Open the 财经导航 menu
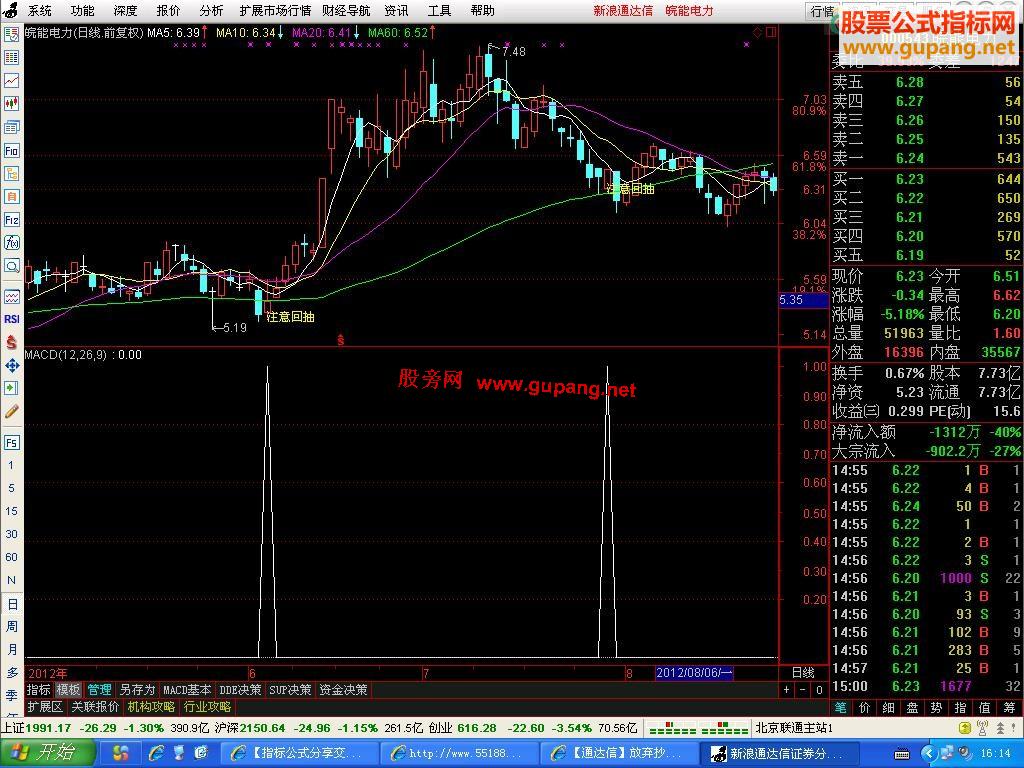1024x768 pixels. [346, 10]
